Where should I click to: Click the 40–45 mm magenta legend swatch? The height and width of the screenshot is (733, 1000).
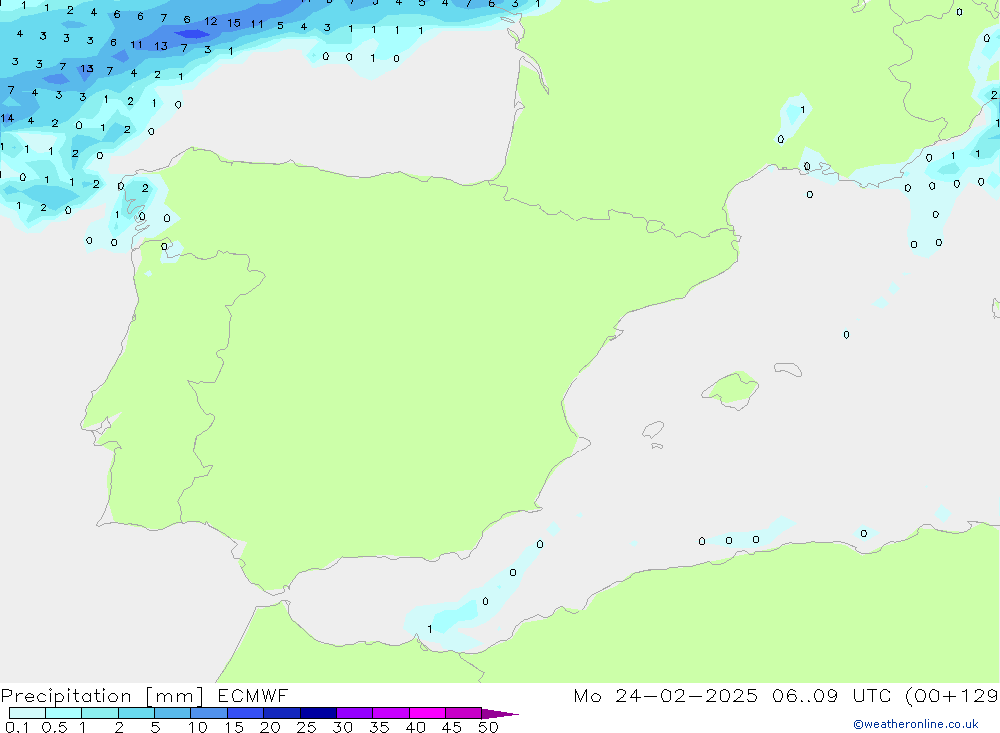pyautogui.click(x=427, y=713)
